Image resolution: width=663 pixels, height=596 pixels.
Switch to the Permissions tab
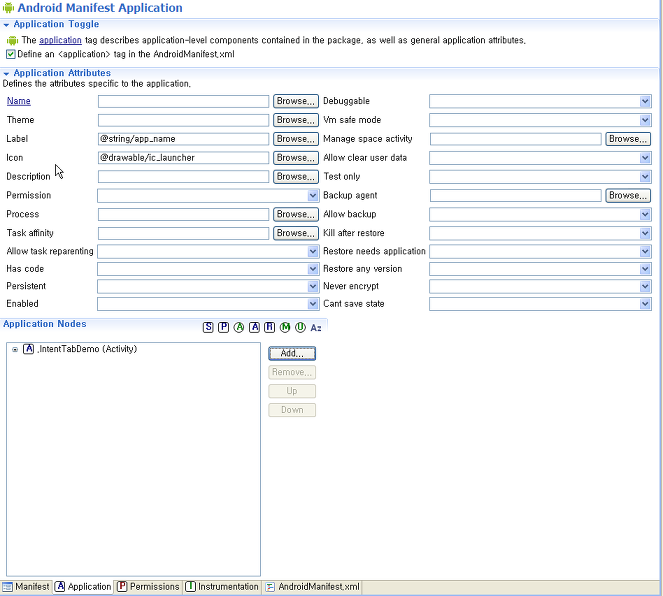148,587
